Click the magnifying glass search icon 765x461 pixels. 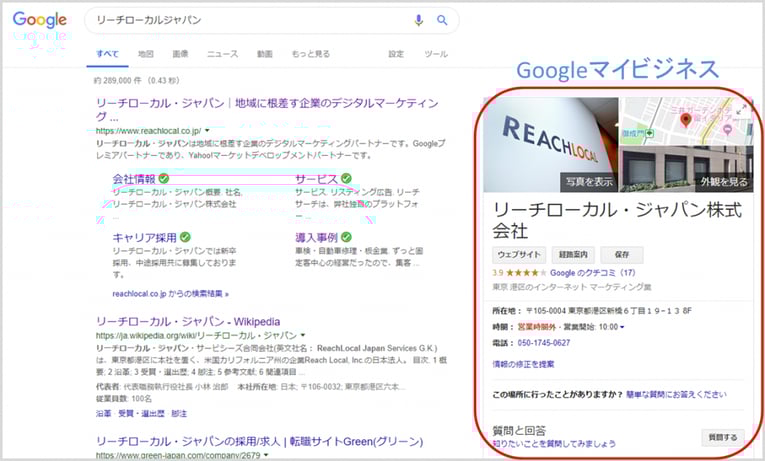click(x=442, y=20)
